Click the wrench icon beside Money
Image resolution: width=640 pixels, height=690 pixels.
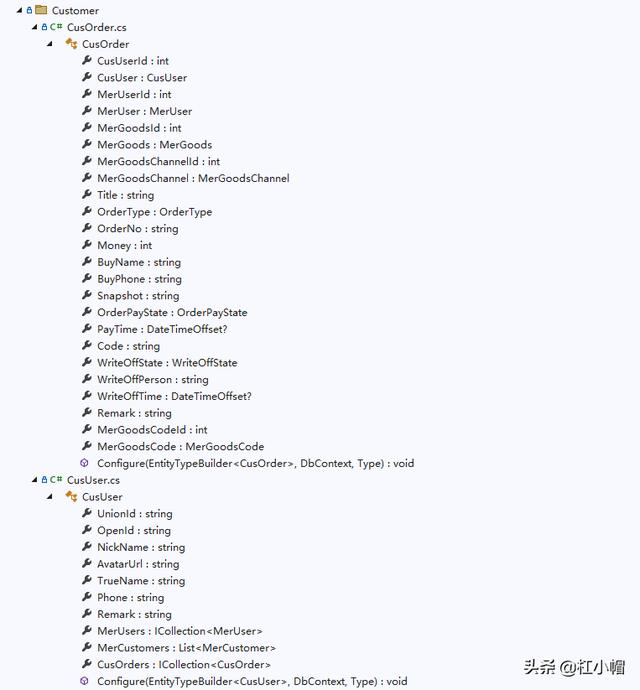click(x=87, y=244)
